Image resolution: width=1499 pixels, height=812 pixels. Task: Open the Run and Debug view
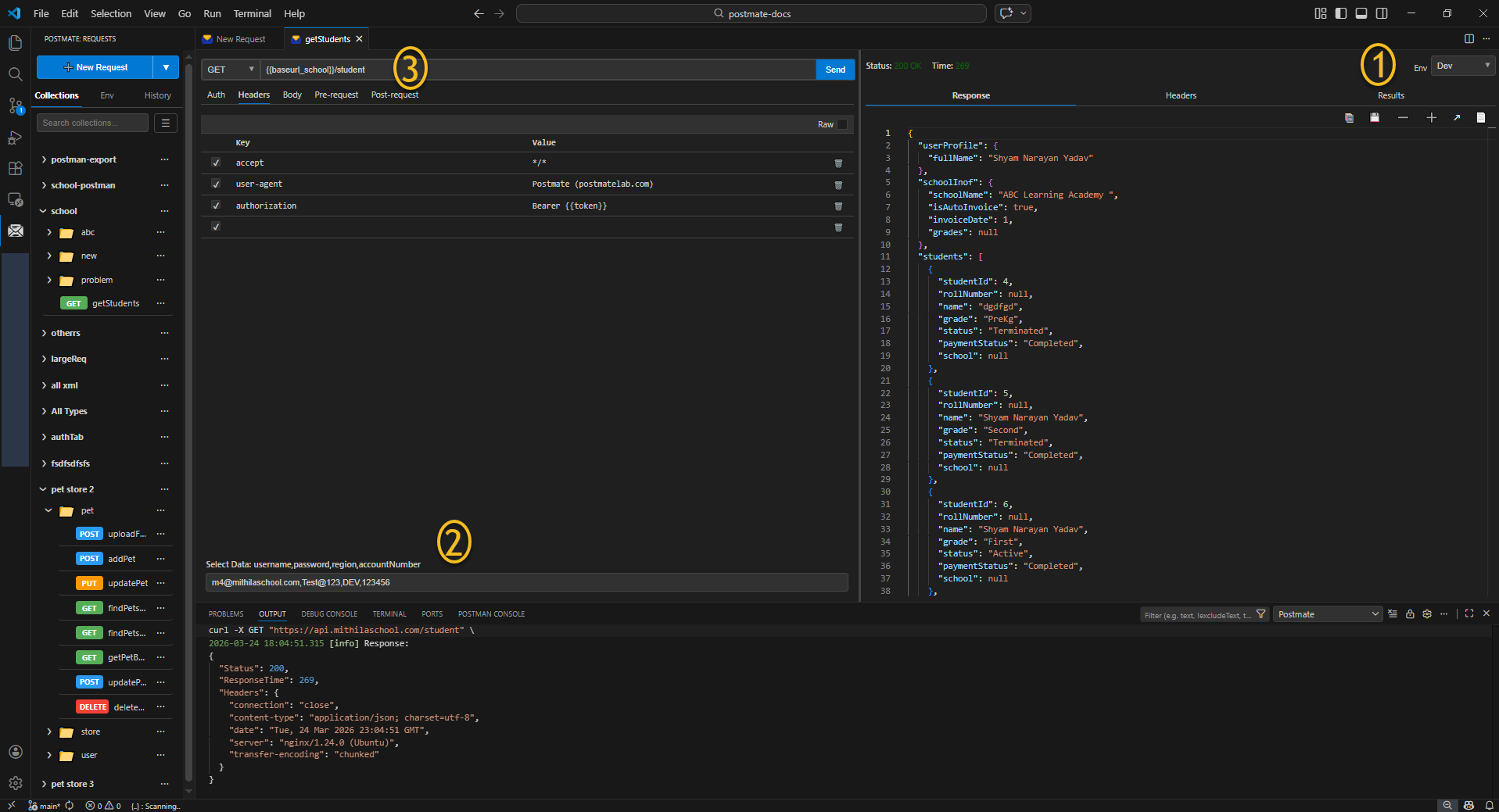15,138
